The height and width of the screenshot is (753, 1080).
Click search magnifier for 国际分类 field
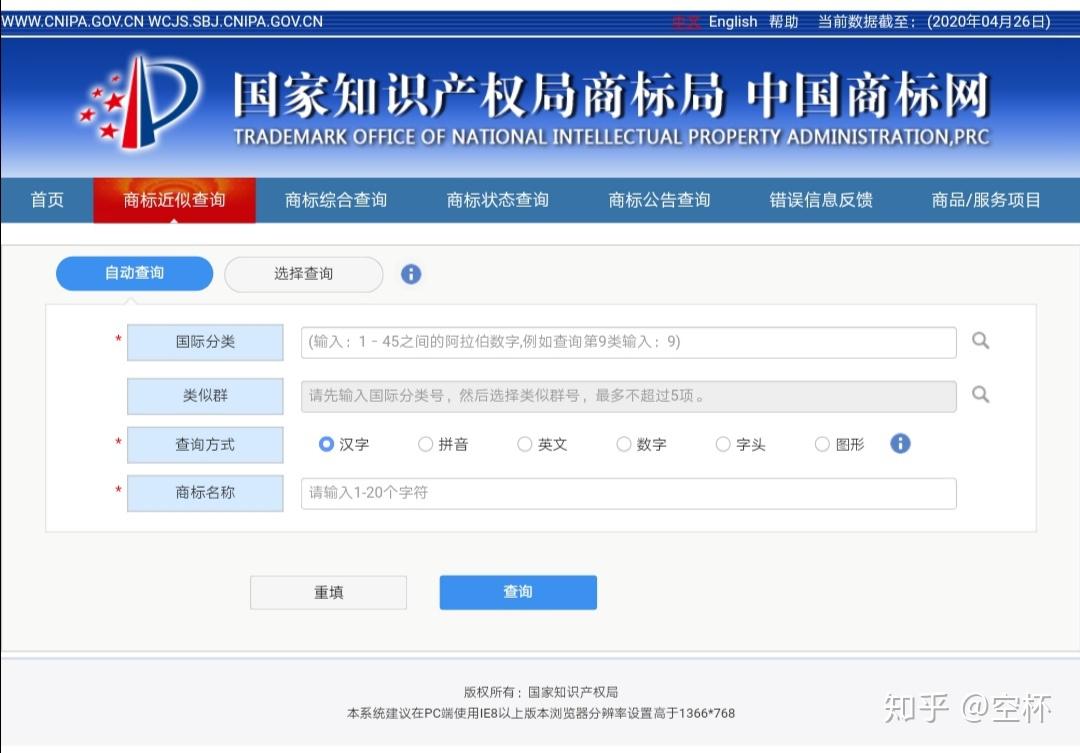coord(980,340)
